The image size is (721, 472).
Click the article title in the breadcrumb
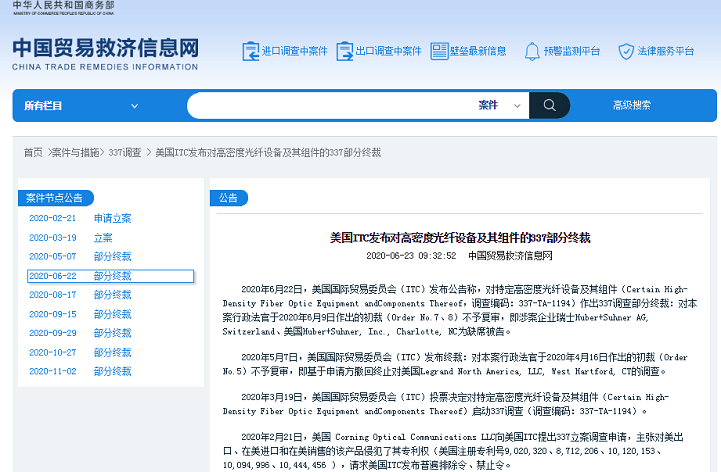[268, 152]
